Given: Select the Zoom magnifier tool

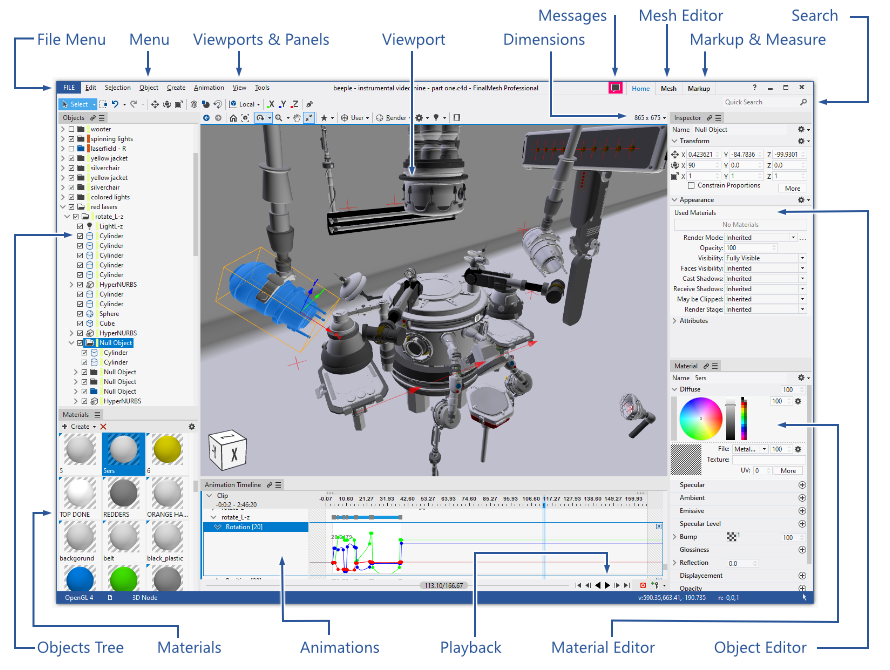Looking at the screenshot, I should (279, 118).
